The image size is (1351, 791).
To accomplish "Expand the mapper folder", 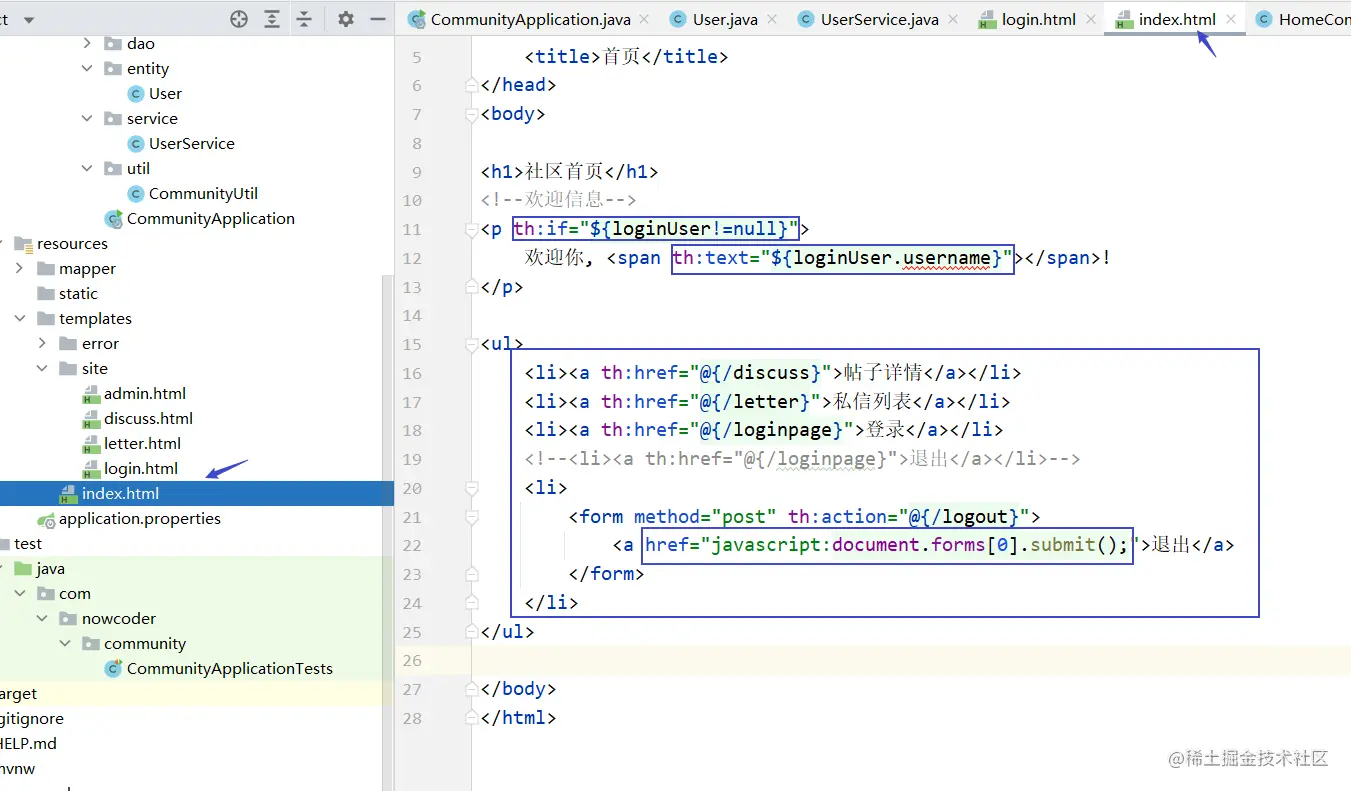I will [19, 268].
